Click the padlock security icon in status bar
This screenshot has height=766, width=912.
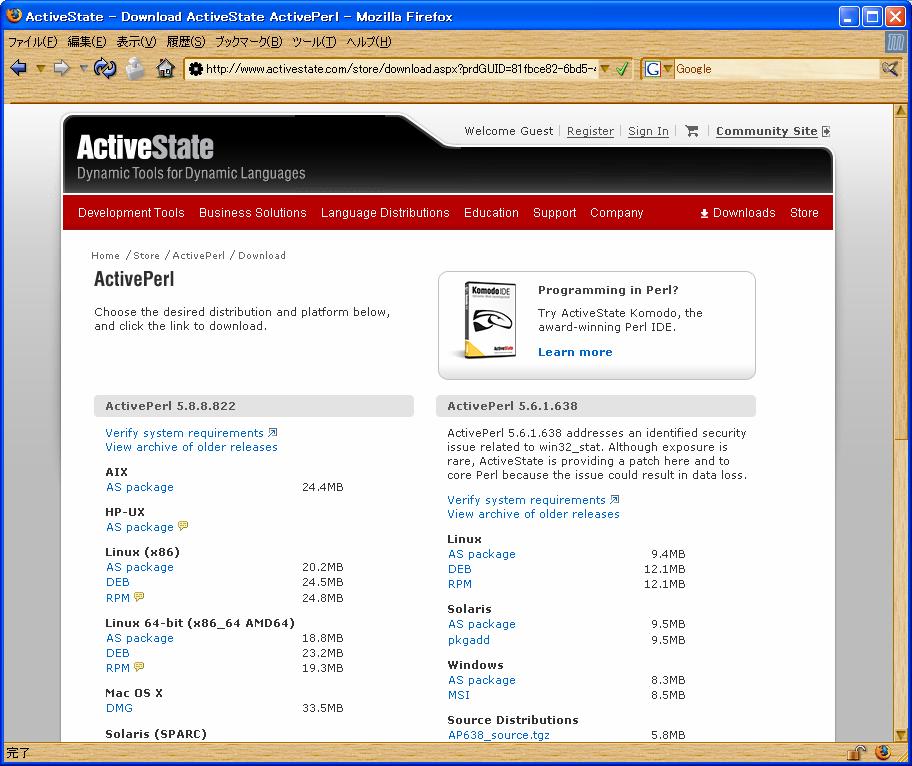pyautogui.click(x=857, y=753)
